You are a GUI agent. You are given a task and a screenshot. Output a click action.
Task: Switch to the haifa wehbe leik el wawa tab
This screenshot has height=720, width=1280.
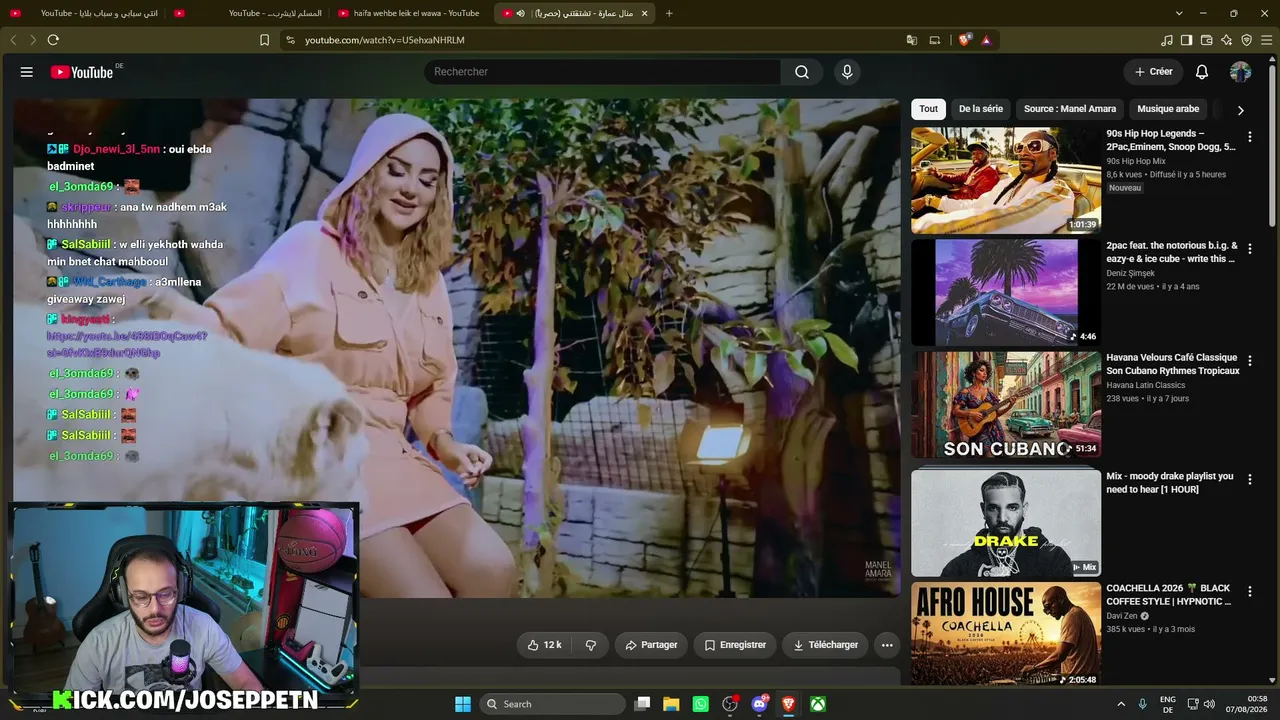(408, 13)
